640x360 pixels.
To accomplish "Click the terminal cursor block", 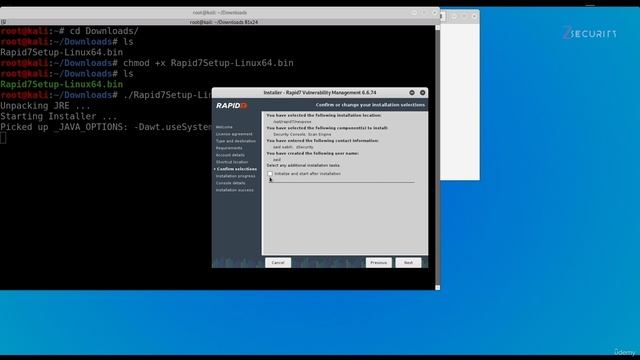I will [x=3, y=138].
